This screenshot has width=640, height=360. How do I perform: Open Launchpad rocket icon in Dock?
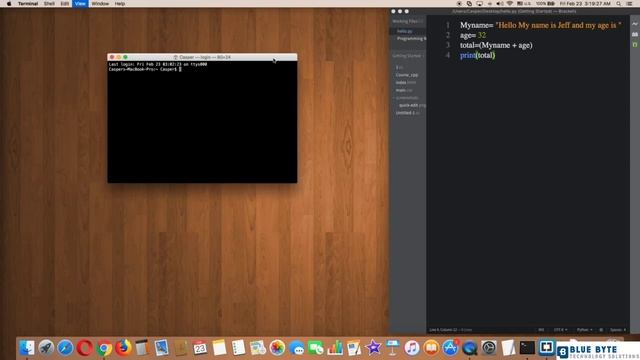pos(46,348)
